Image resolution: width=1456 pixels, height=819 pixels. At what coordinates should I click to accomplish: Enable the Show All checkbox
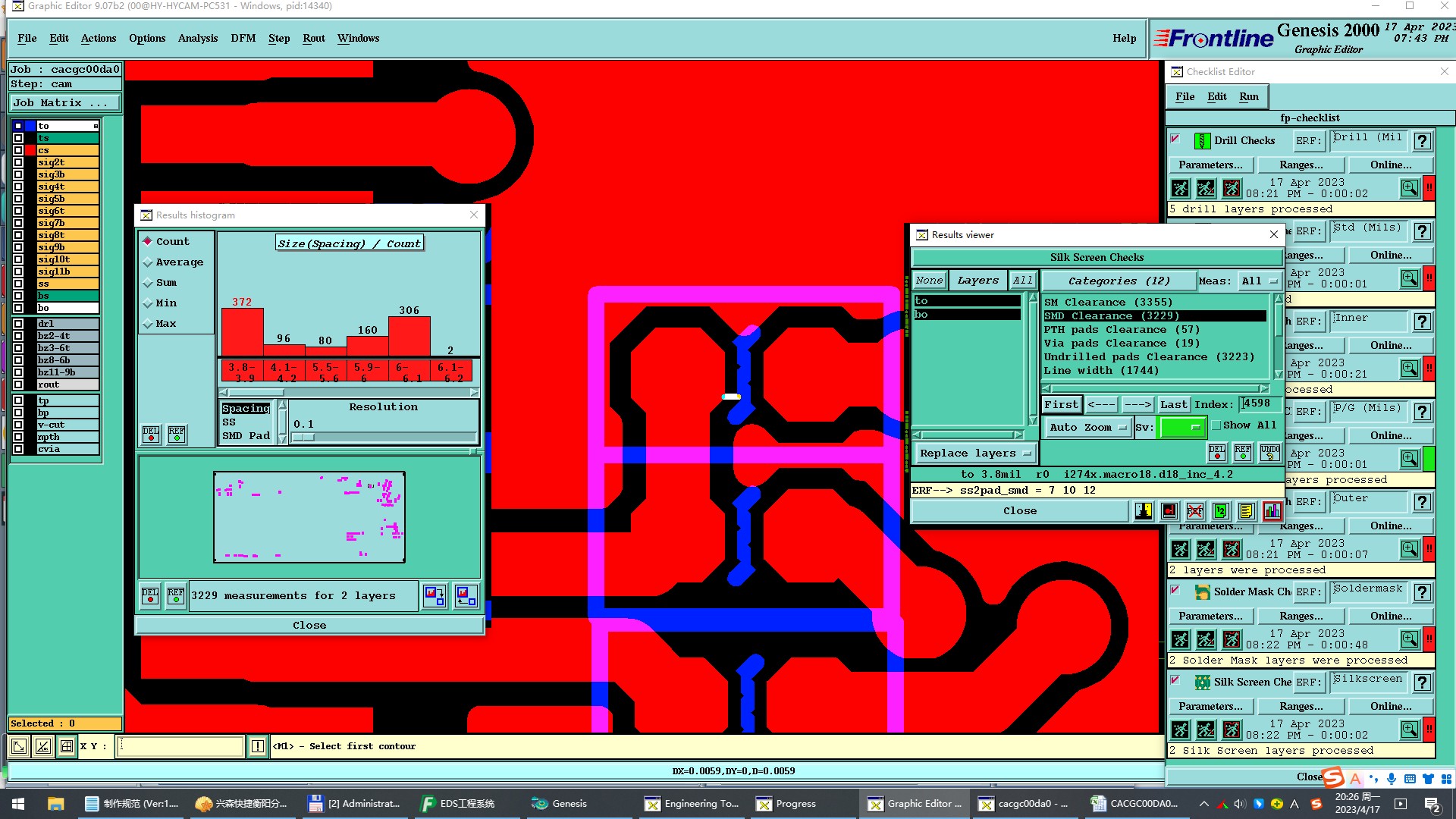(x=1216, y=425)
